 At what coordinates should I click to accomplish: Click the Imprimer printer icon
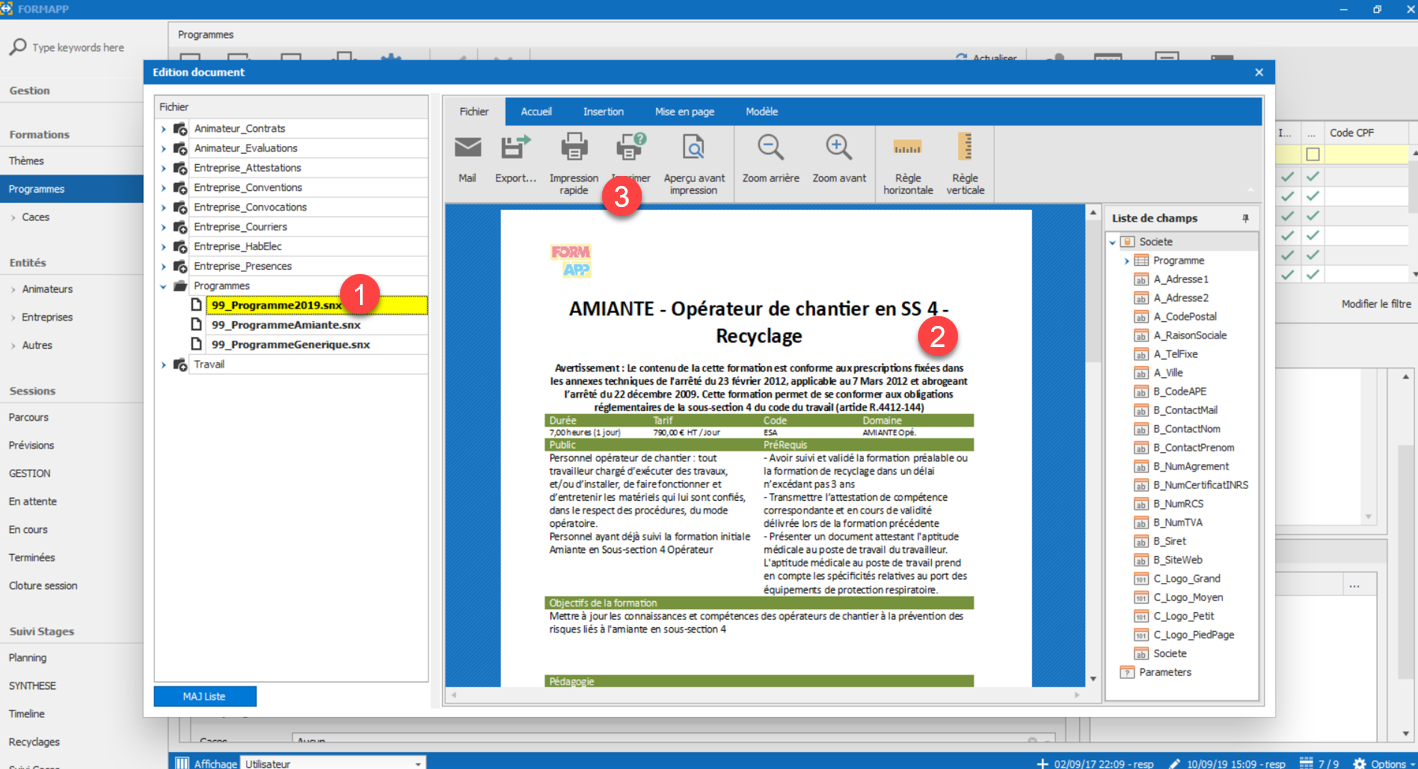[631, 148]
